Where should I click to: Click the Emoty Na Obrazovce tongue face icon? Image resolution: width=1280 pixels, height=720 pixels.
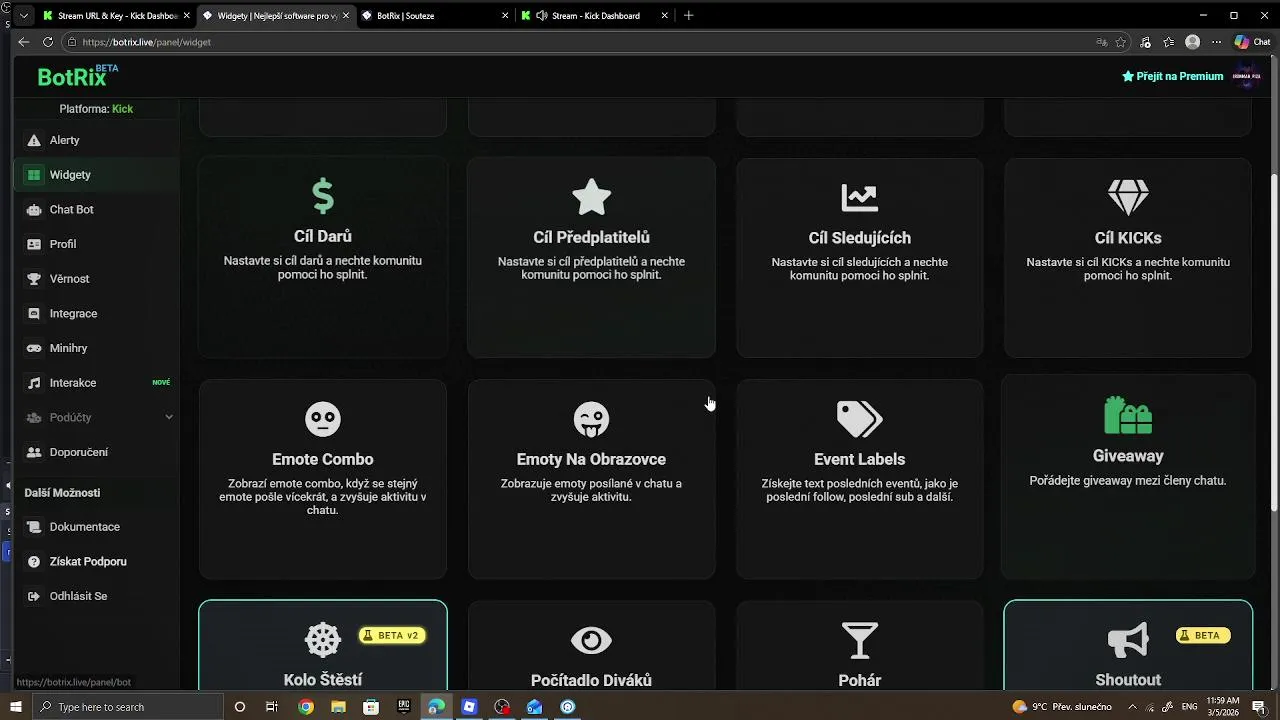click(x=591, y=419)
